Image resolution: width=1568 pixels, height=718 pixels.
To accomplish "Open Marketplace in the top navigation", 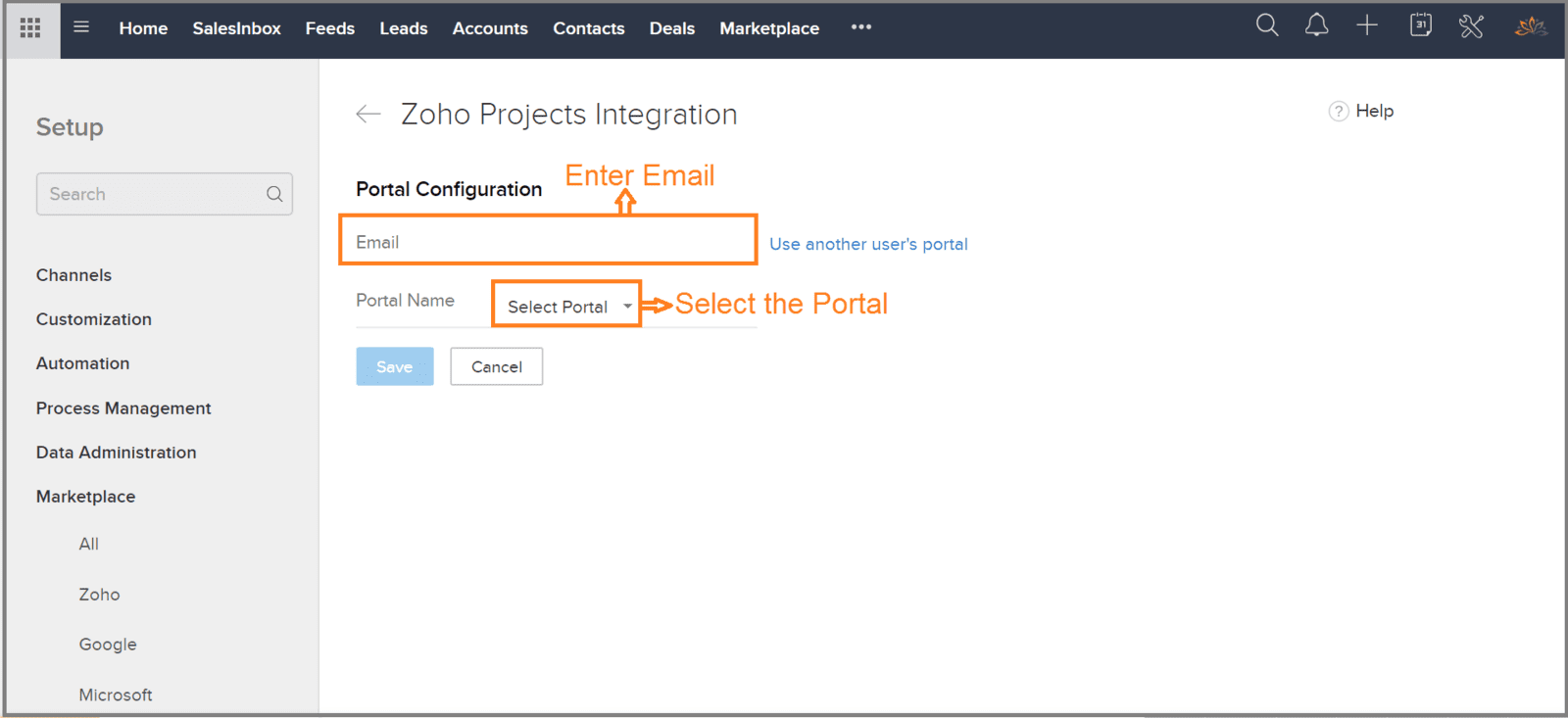I will (769, 28).
